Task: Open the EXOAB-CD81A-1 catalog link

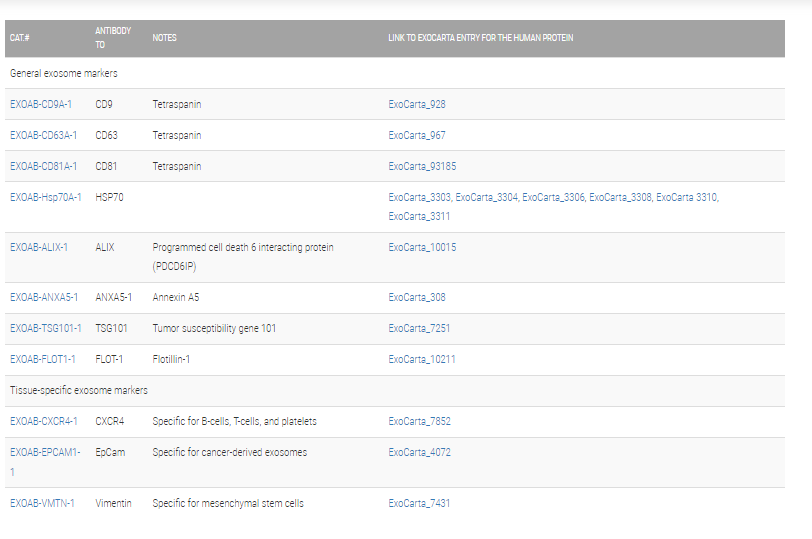Action: pyautogui.click(x=43, y=166)
